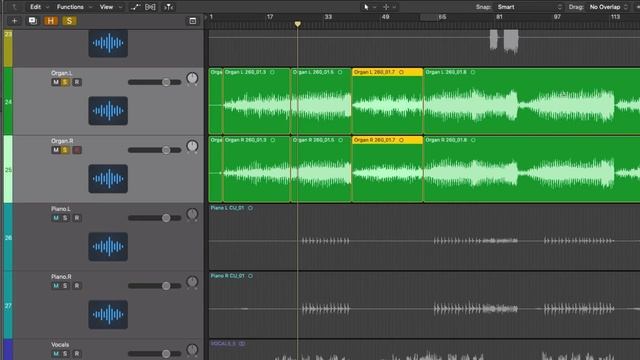
Task: Toggle solo on the Organ.L track
Action: [65, 82]
